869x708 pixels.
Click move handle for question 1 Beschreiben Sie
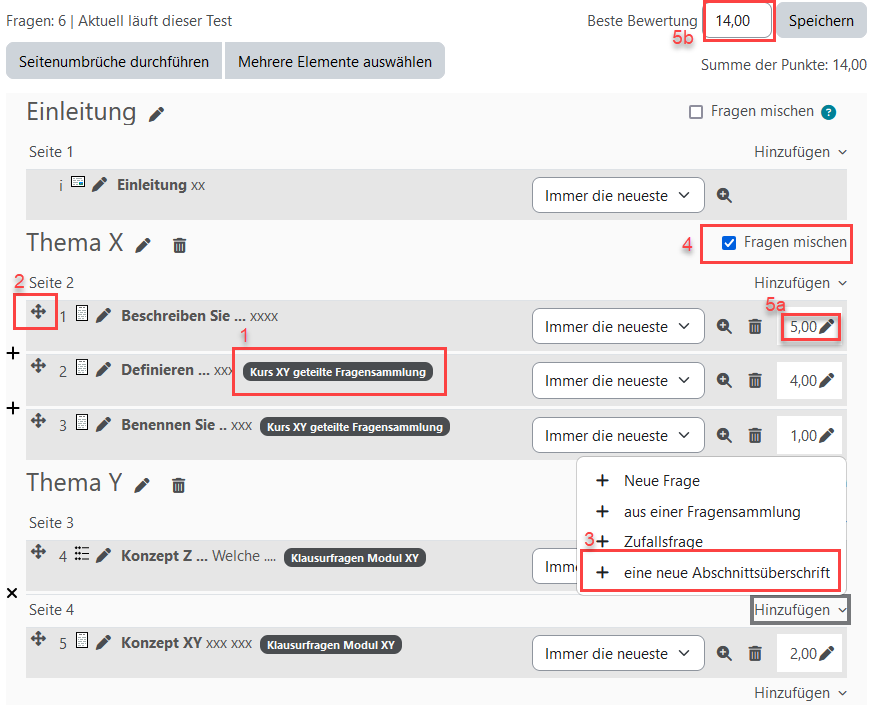click(x=38, y=312)
